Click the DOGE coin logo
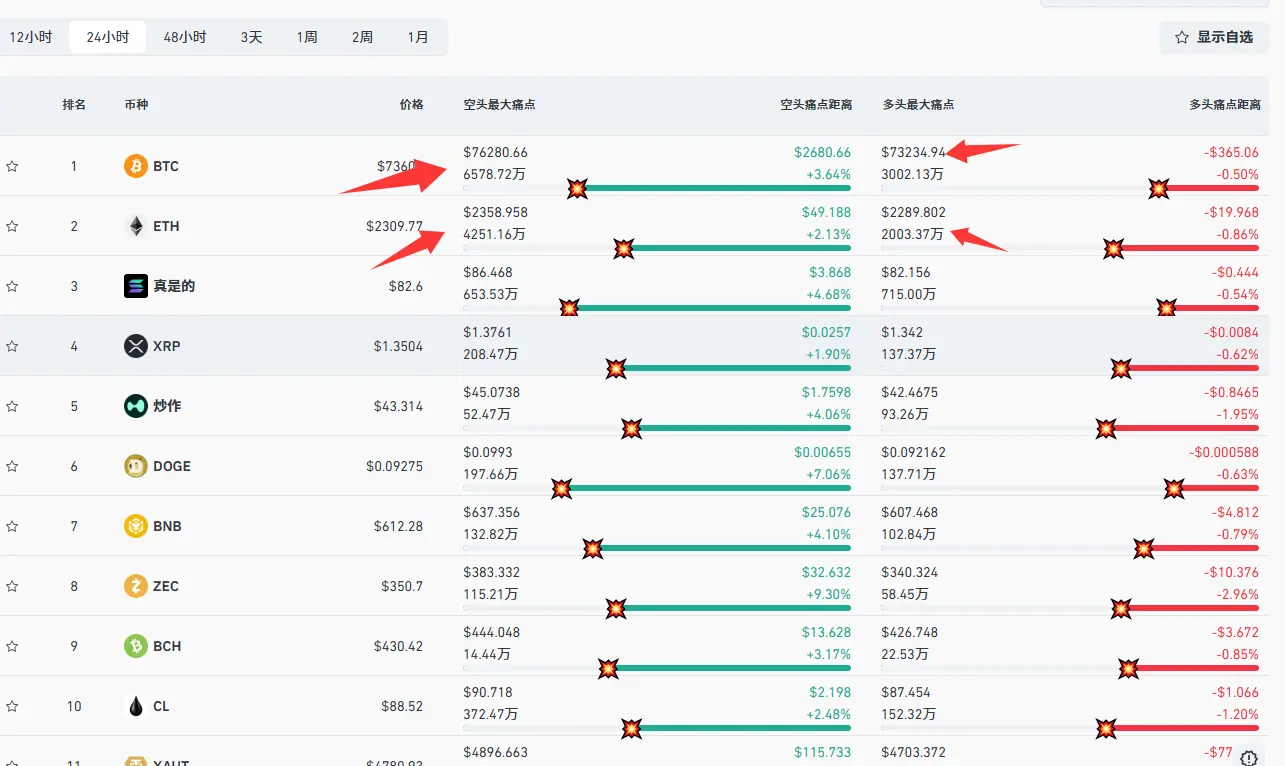Image resolution: width=1285 pixels, height=766 pixels. (136, 466)
